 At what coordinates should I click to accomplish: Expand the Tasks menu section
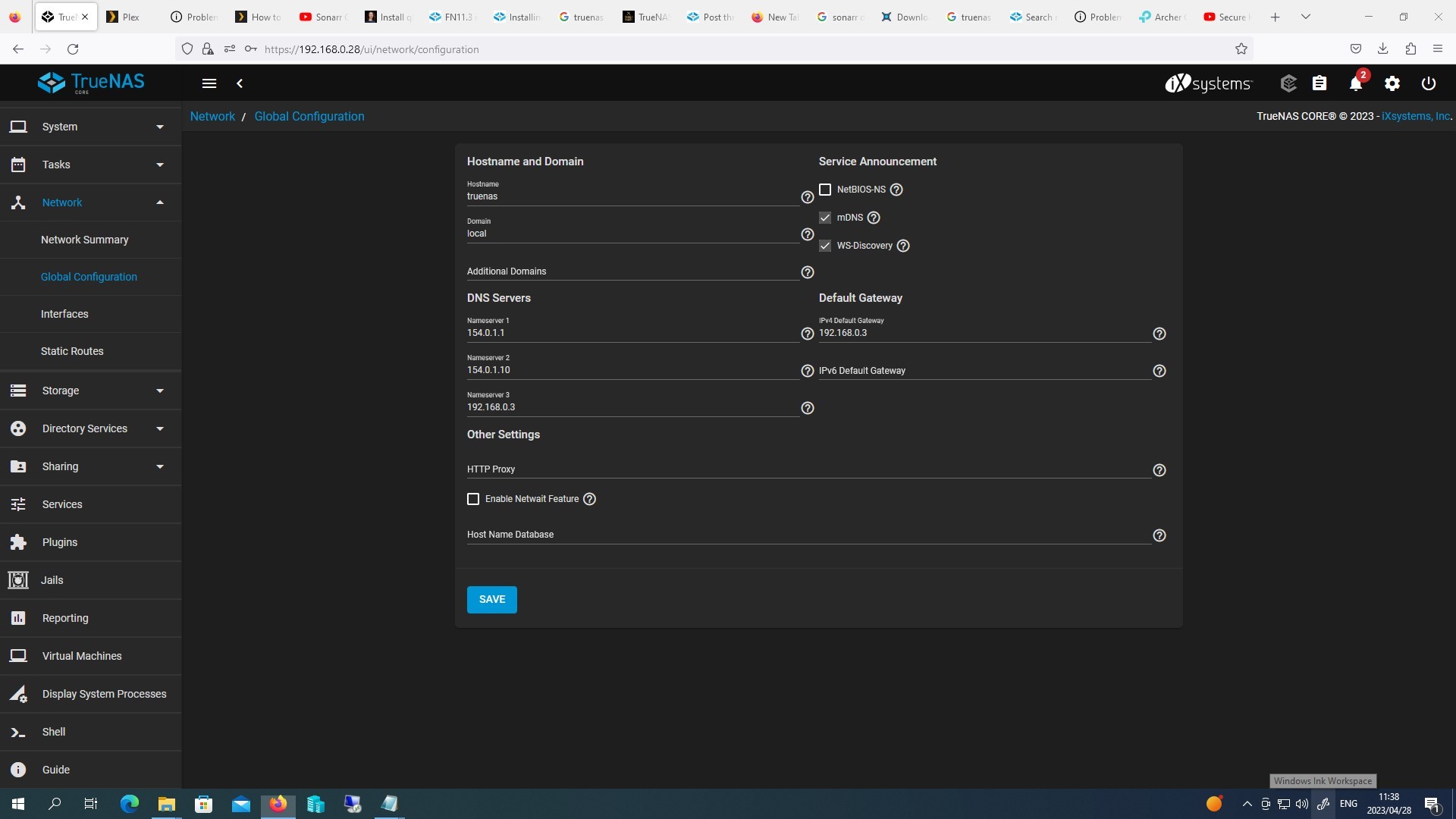(x=91, y=165)
